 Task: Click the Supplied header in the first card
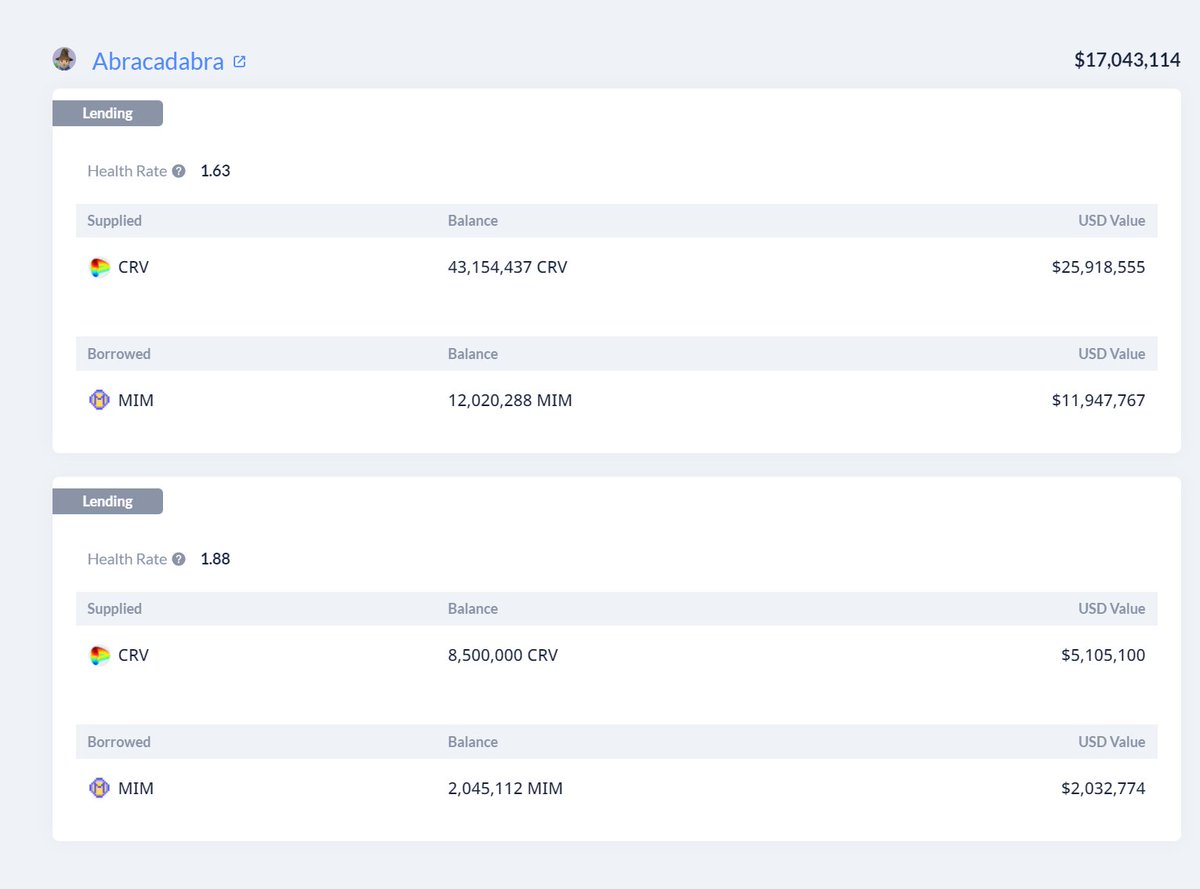(114, 221)
